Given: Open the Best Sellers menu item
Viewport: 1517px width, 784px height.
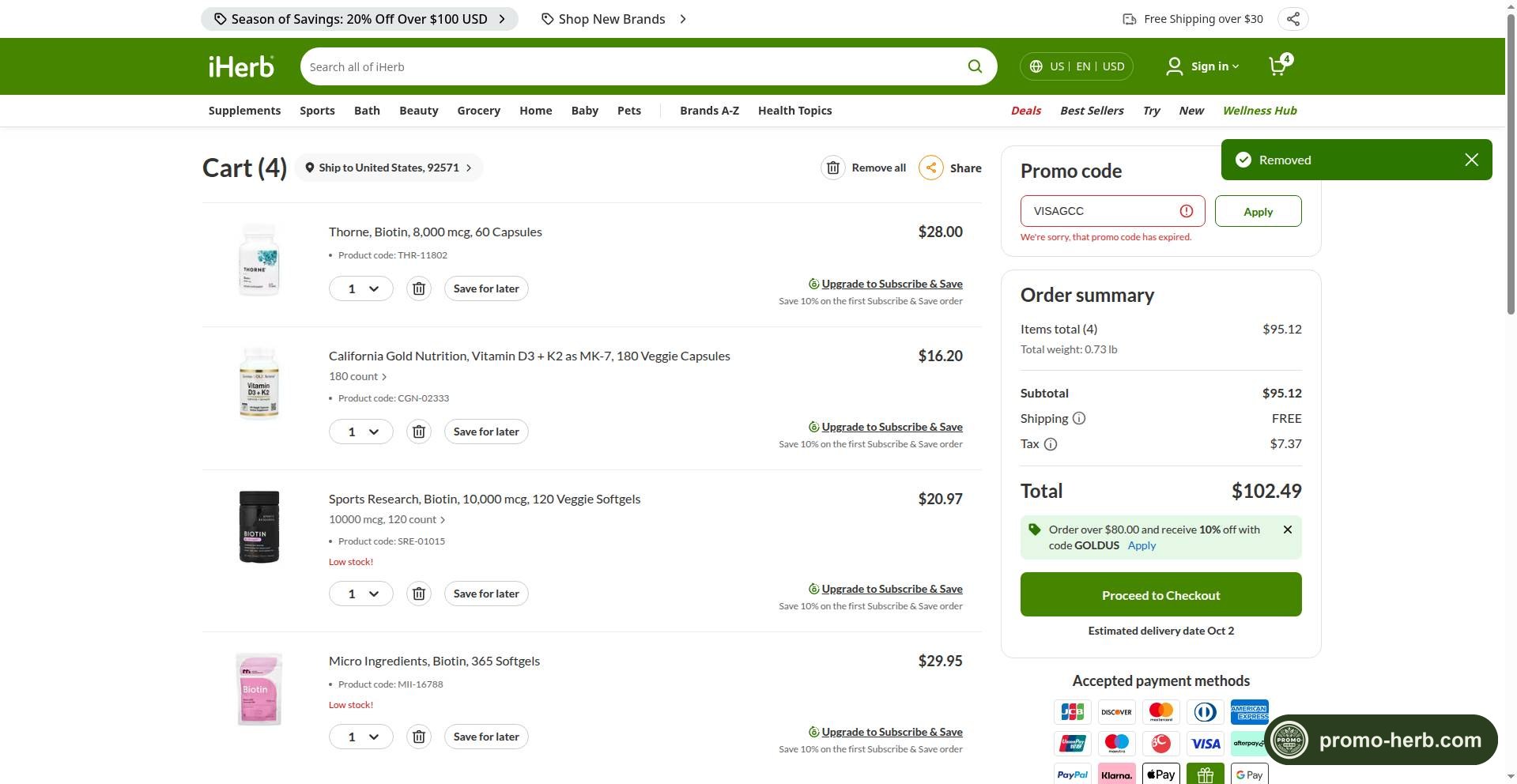Looking at the screenshot, I should [x=1092, y=111].
